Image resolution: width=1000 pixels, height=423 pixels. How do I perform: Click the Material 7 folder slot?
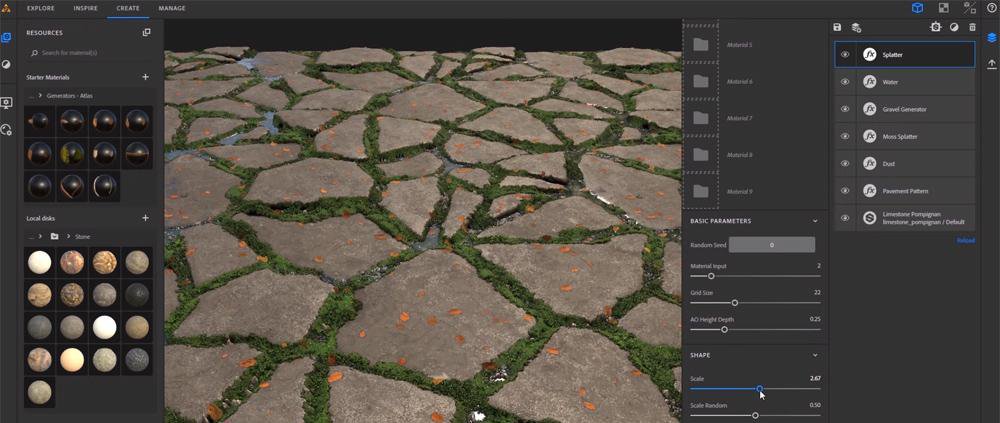point(700,118)
